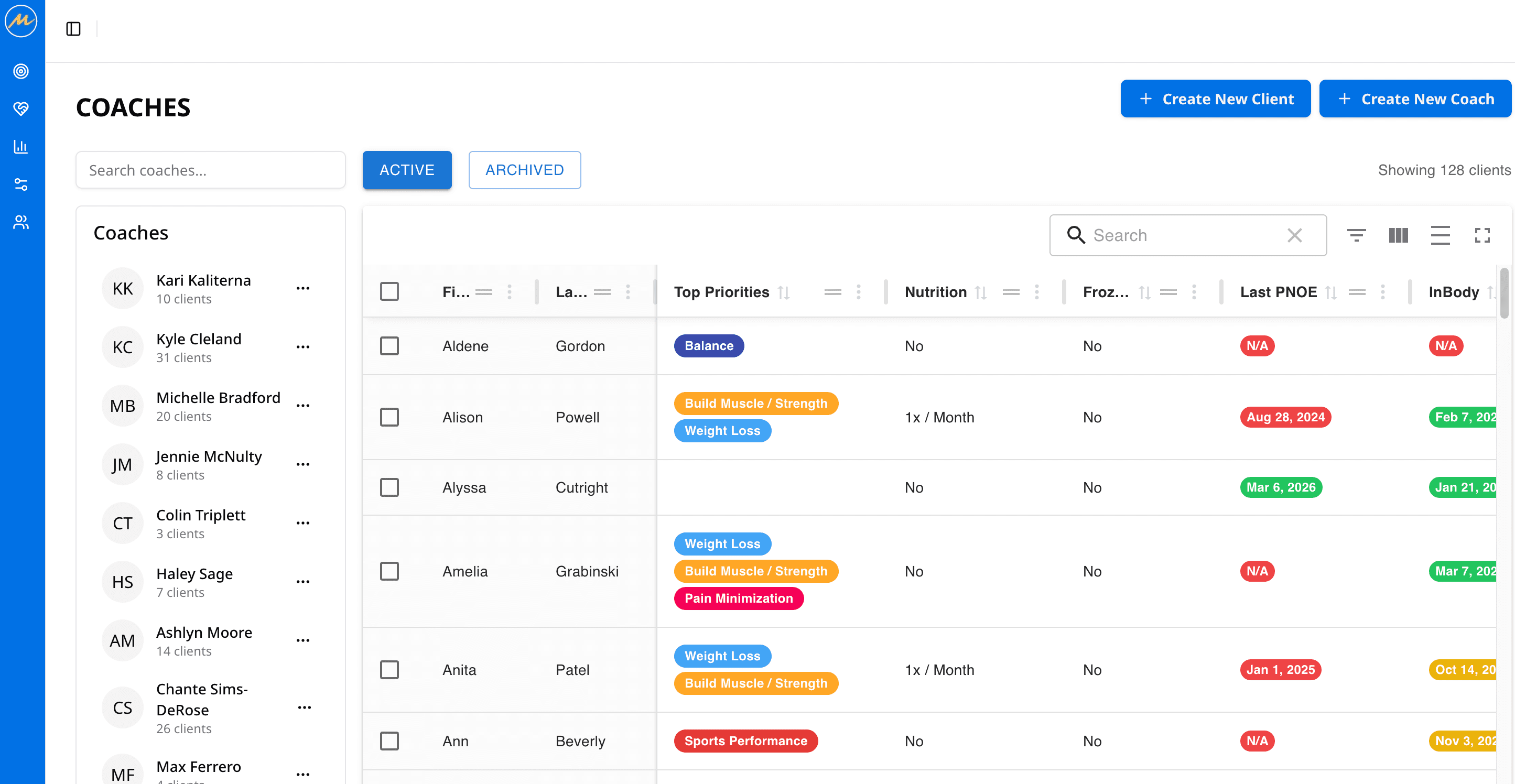This screenshot has height=784, width=1515.
Task: Open show/hide columns icon
Action: [x=1399, y=235]
